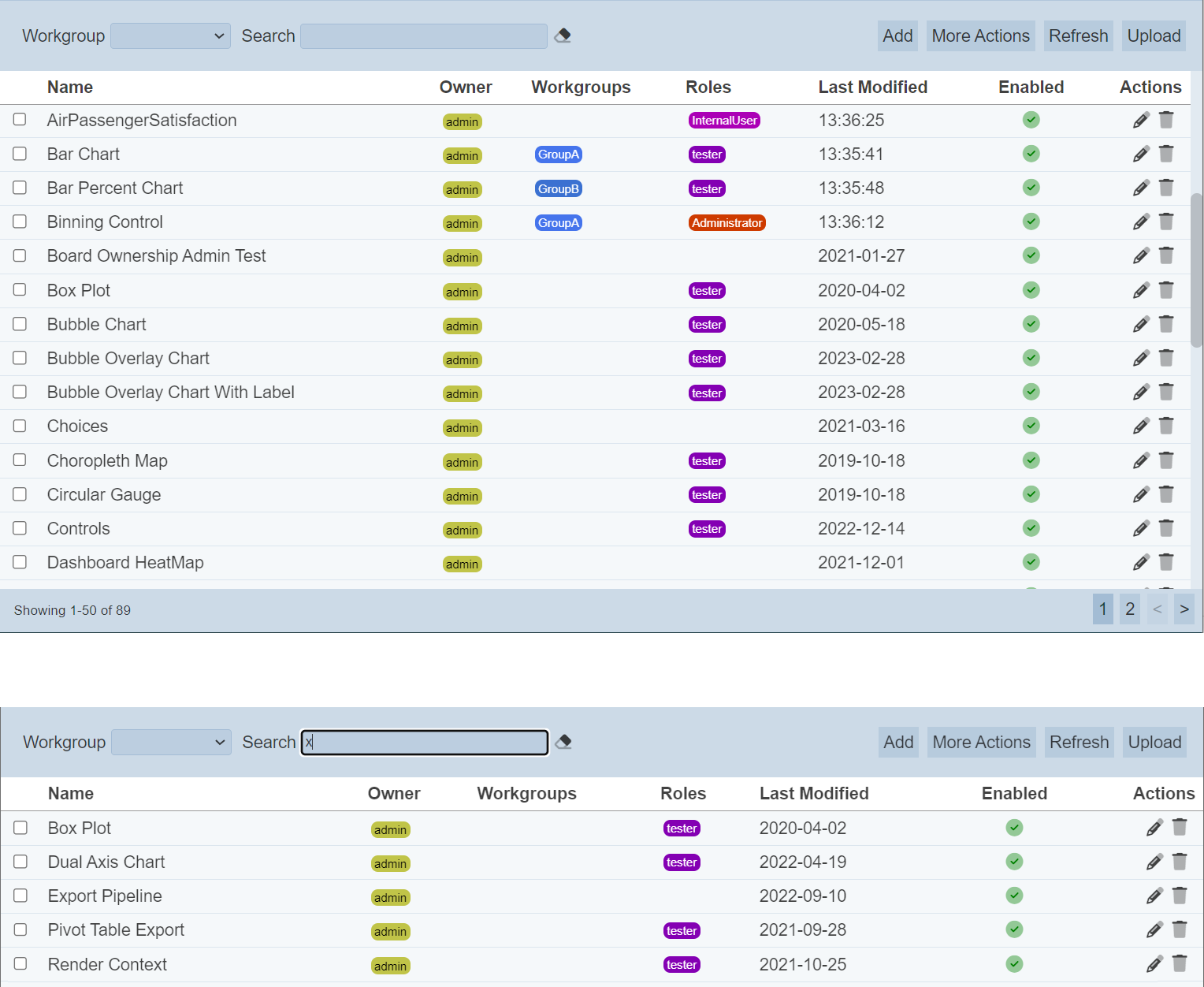The height and width of the screenshot is (987, 1204).
Task: Delete Render Context using its trash icon
Action: pos(1180,963)
